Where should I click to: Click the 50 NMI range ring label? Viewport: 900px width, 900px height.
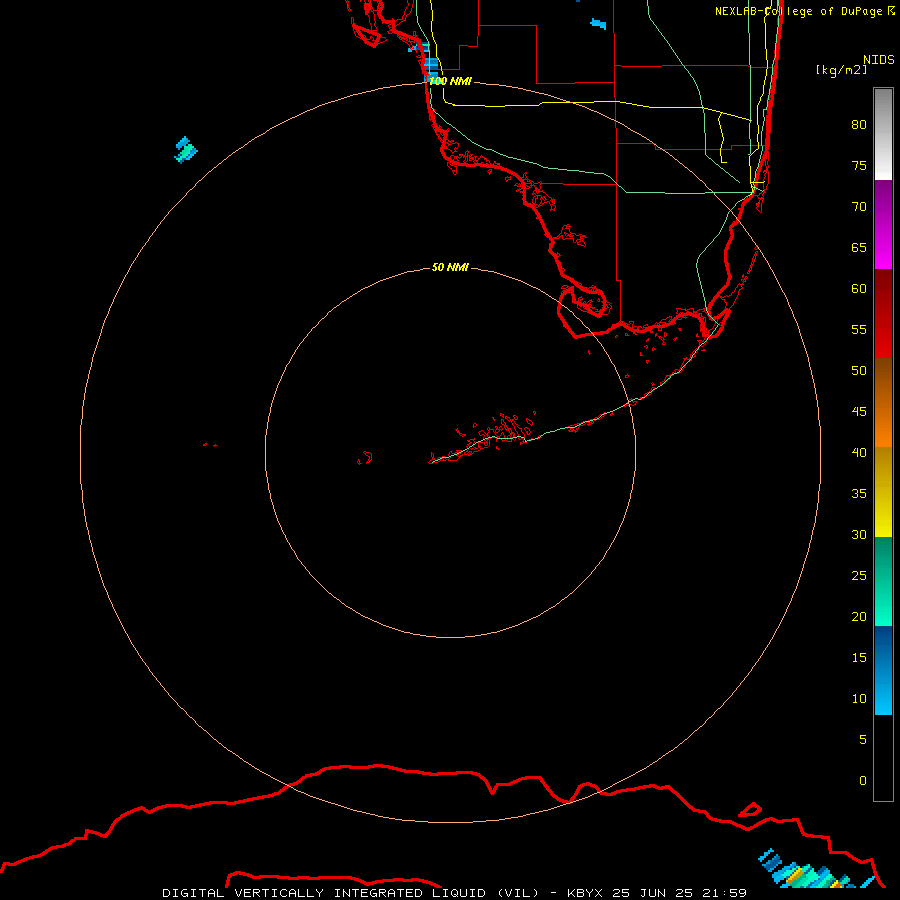click(450, 267)
